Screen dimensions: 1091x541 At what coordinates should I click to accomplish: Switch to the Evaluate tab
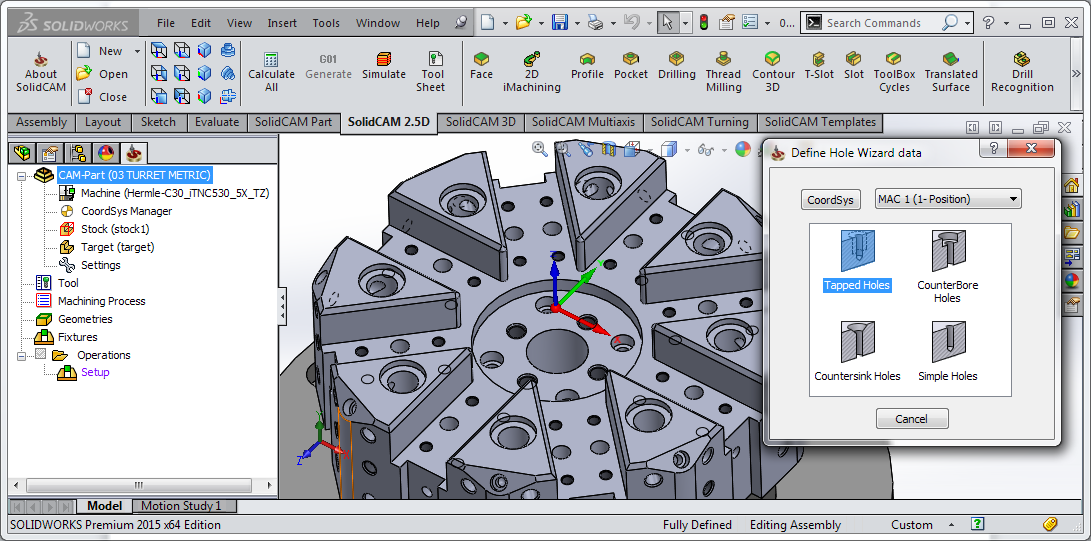(x=217, y=122)
